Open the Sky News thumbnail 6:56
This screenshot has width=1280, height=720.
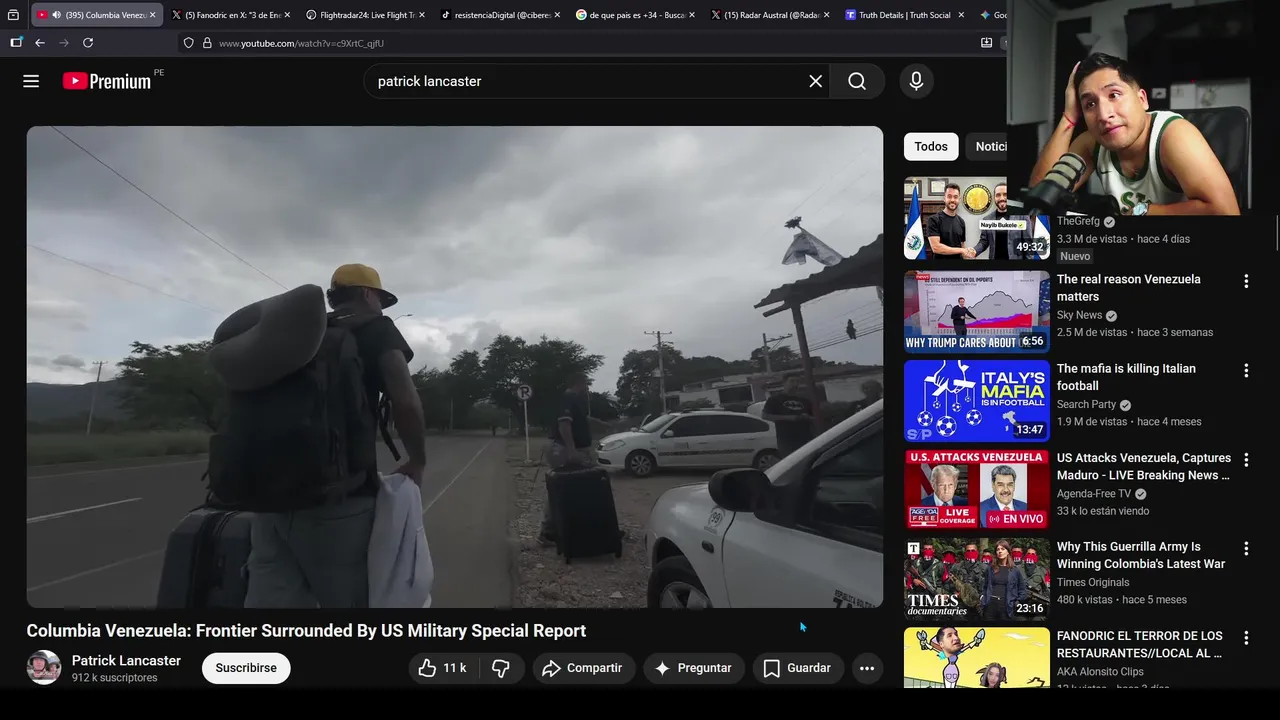pyautogui.click(x=977, y=311)
